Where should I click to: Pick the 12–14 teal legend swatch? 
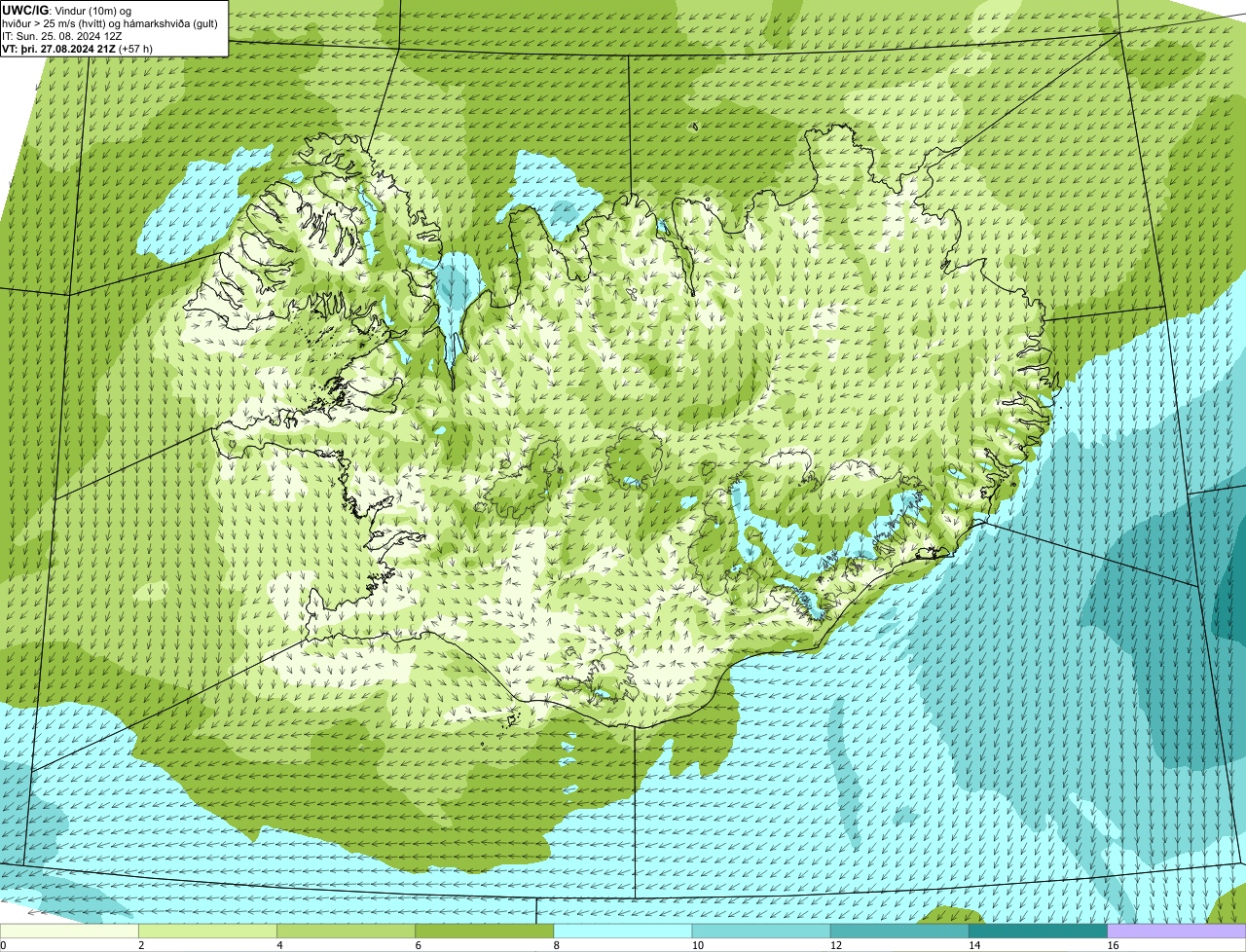tap(900, 932)
